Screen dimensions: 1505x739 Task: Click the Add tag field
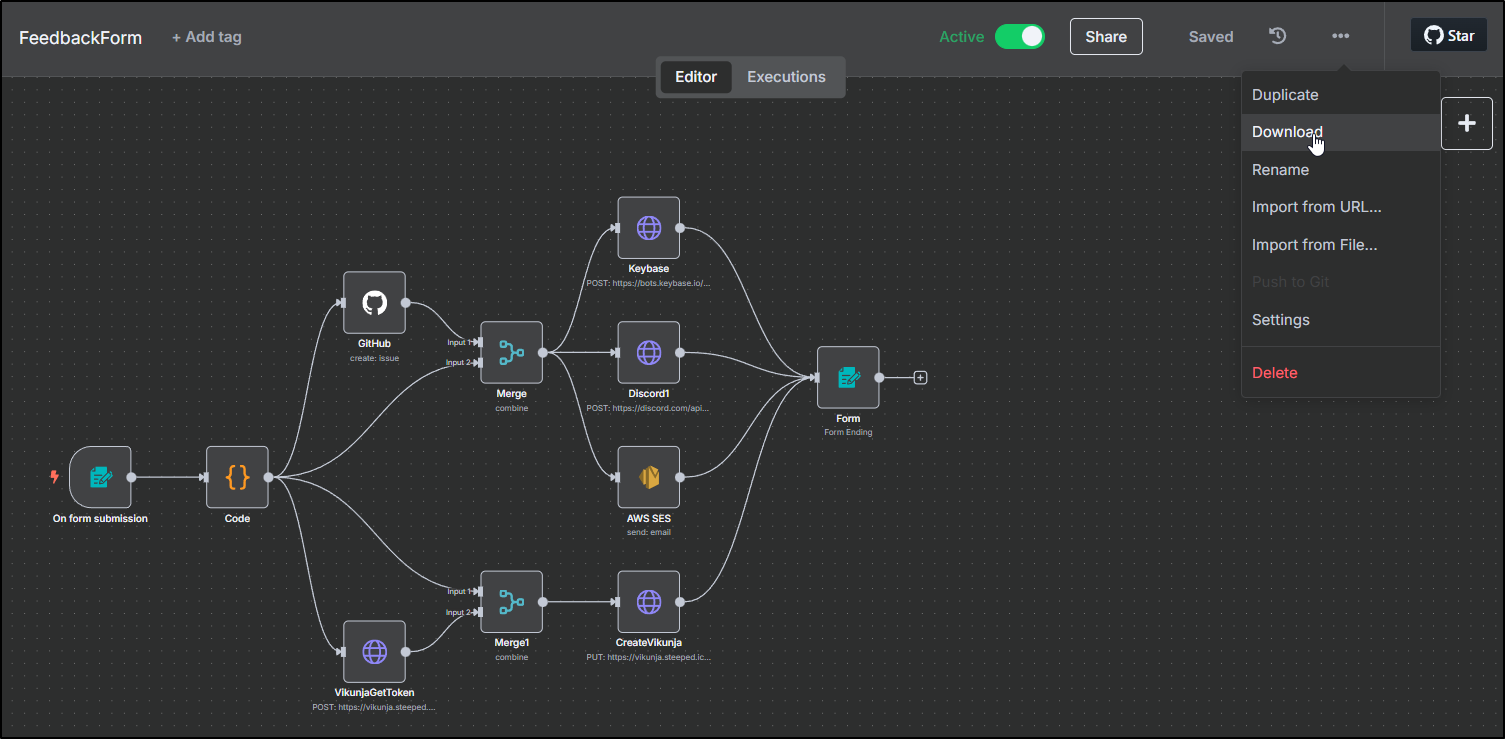[x=207, y=37]
